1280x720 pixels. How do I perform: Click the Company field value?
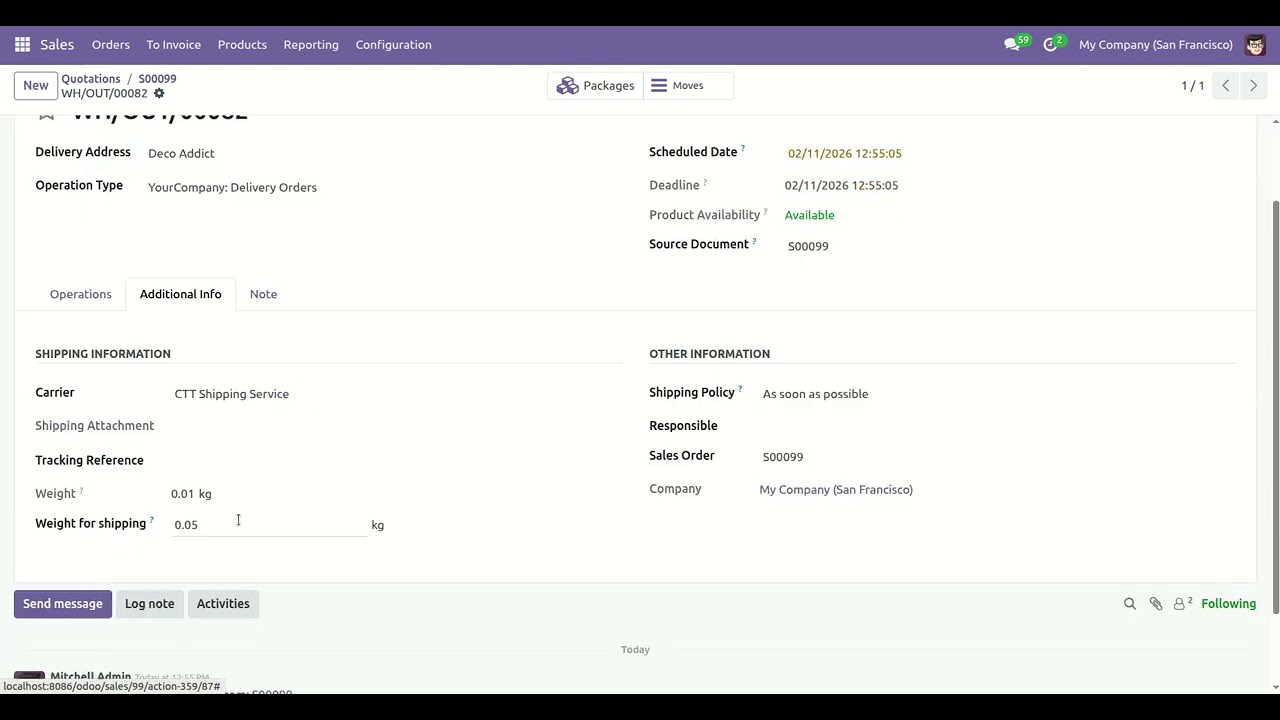tap(836, 490)
